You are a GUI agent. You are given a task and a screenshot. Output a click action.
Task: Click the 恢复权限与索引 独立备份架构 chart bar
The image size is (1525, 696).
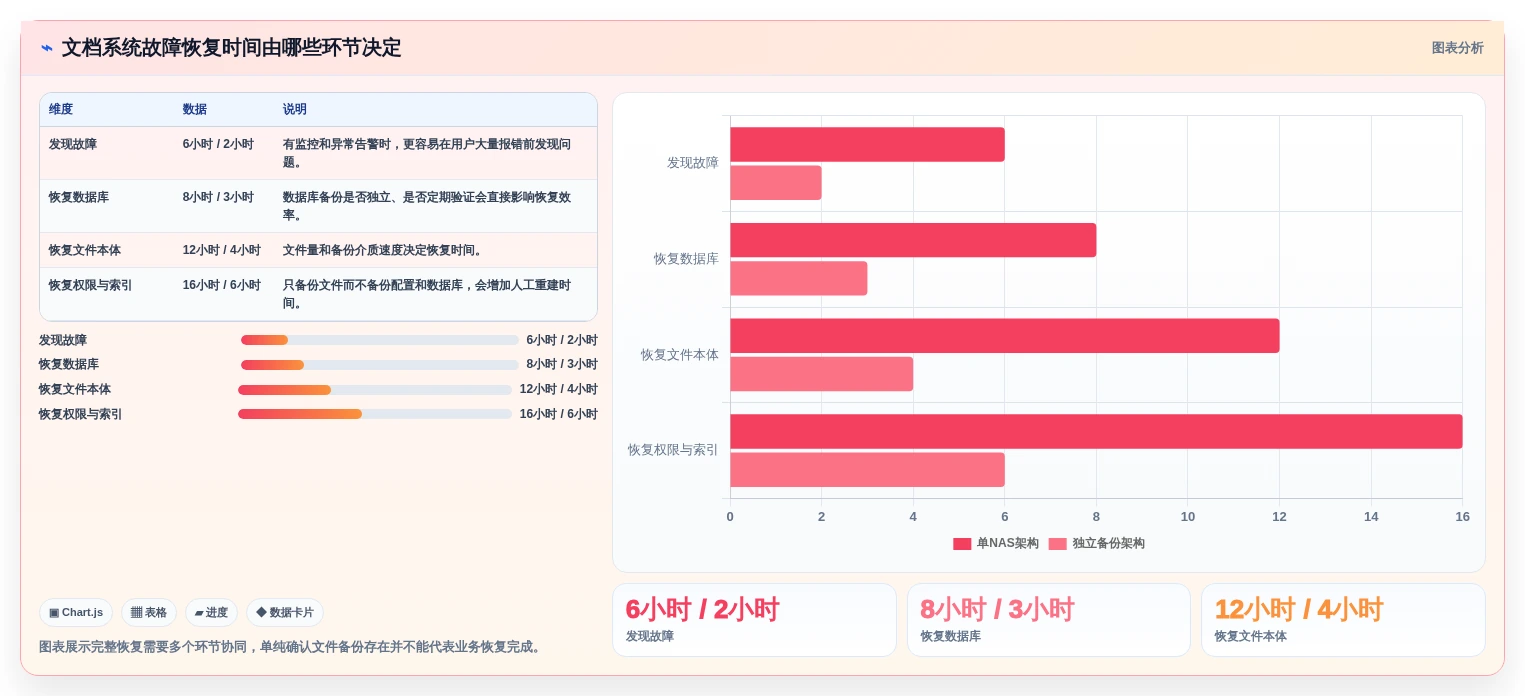pyautogui.click(x=867, y=470)
